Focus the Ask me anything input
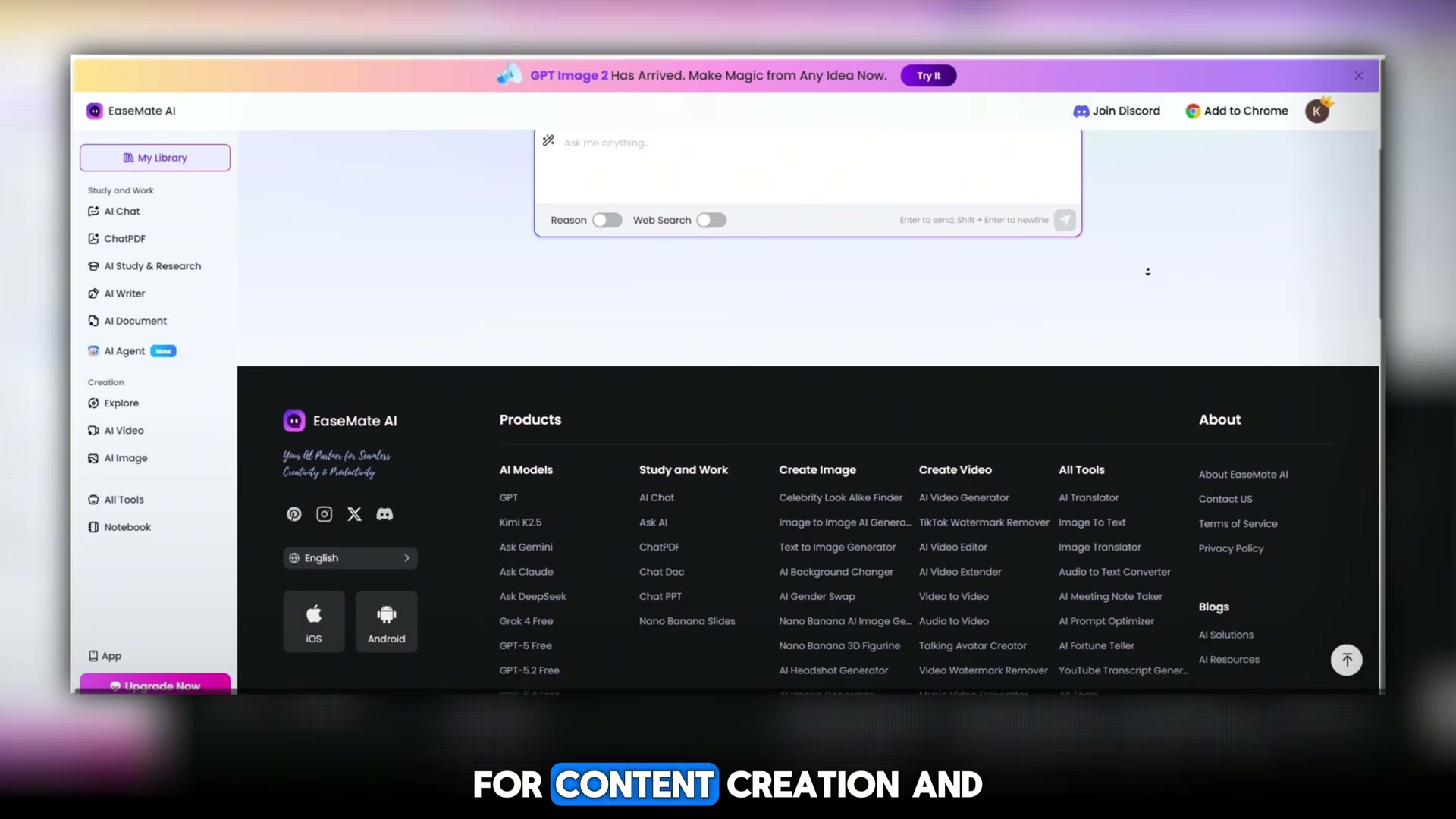This screenshot has height=819, width=1456. 808,167
